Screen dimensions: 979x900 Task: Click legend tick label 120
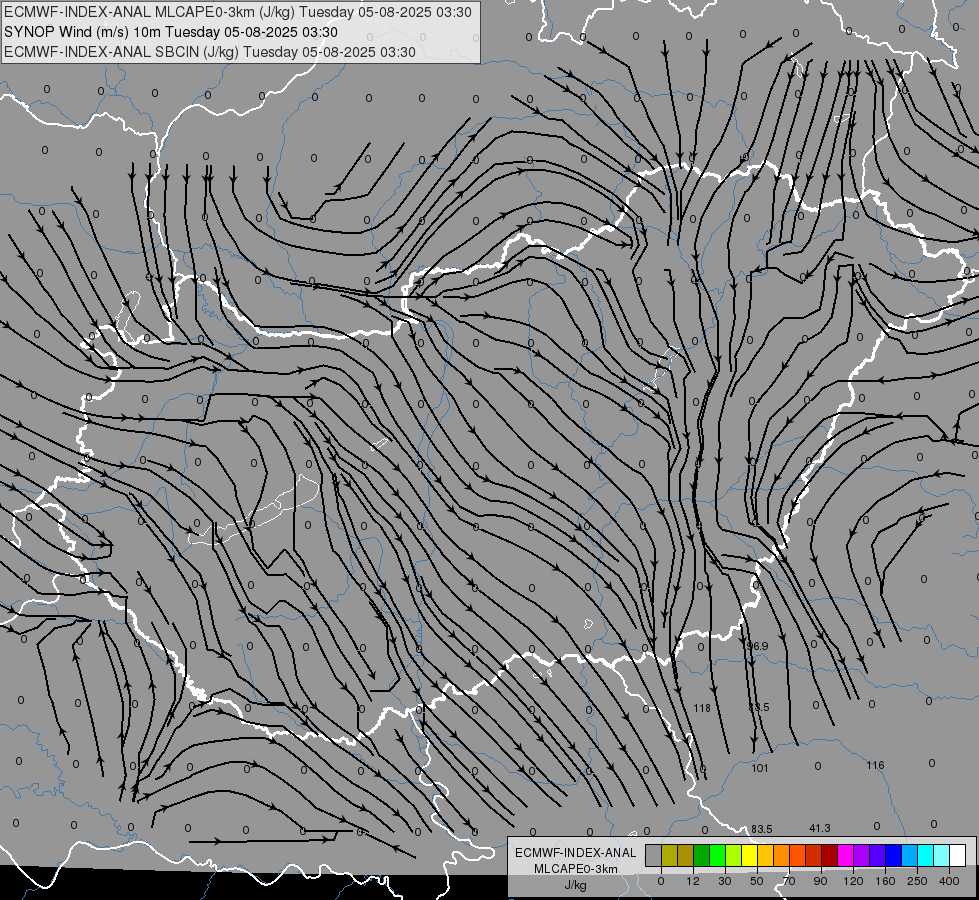pos(854,881)
